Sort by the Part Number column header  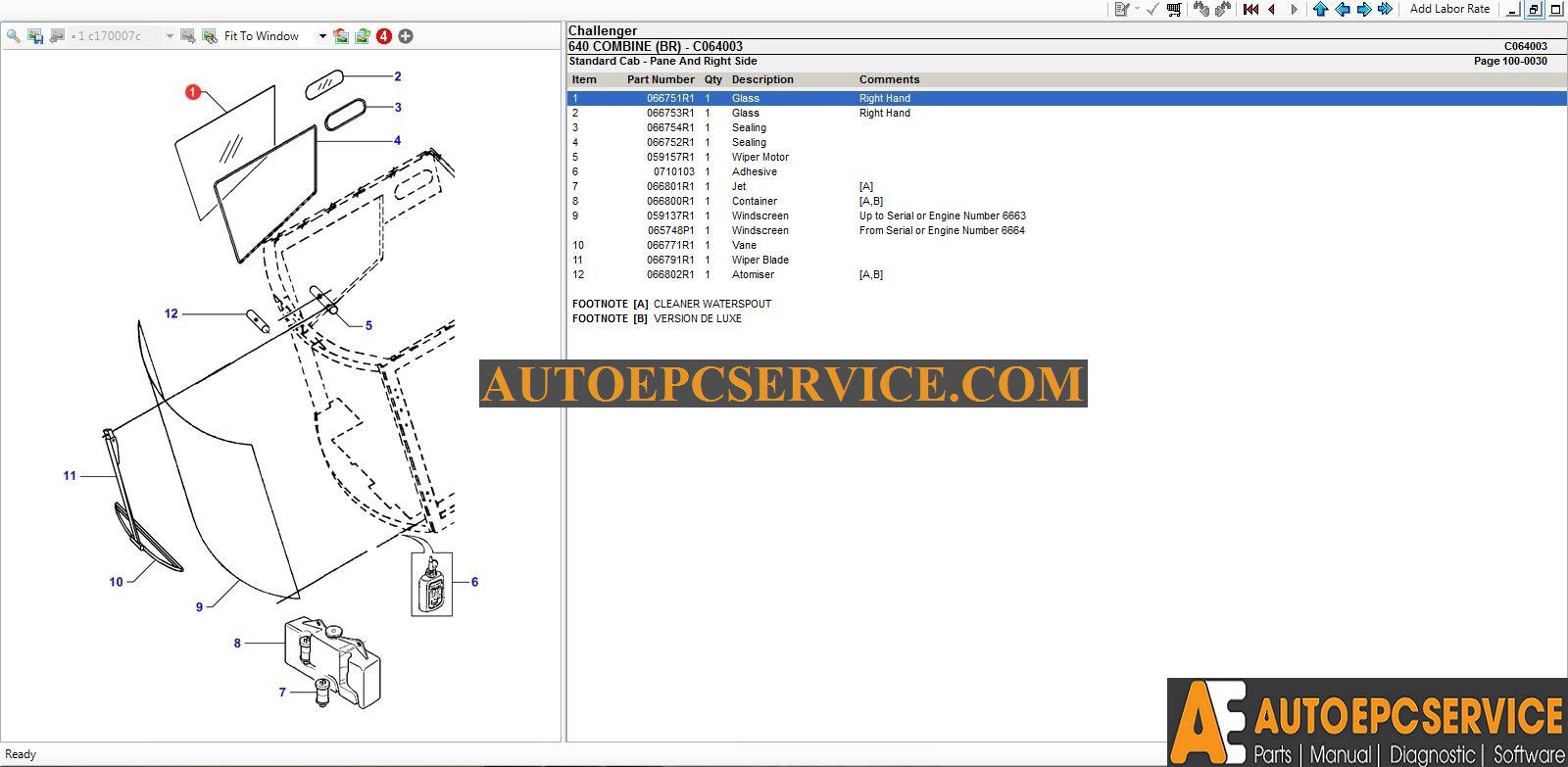661,79
